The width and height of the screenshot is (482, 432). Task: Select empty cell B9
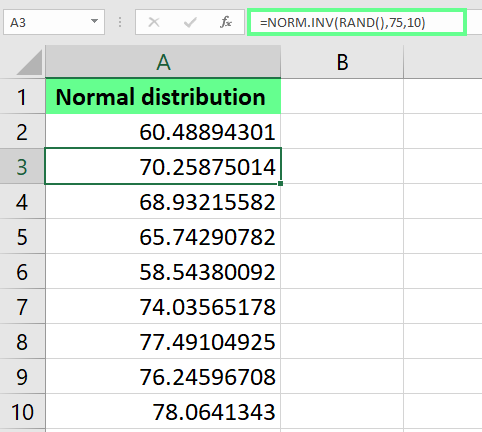(x=342, y=377)
